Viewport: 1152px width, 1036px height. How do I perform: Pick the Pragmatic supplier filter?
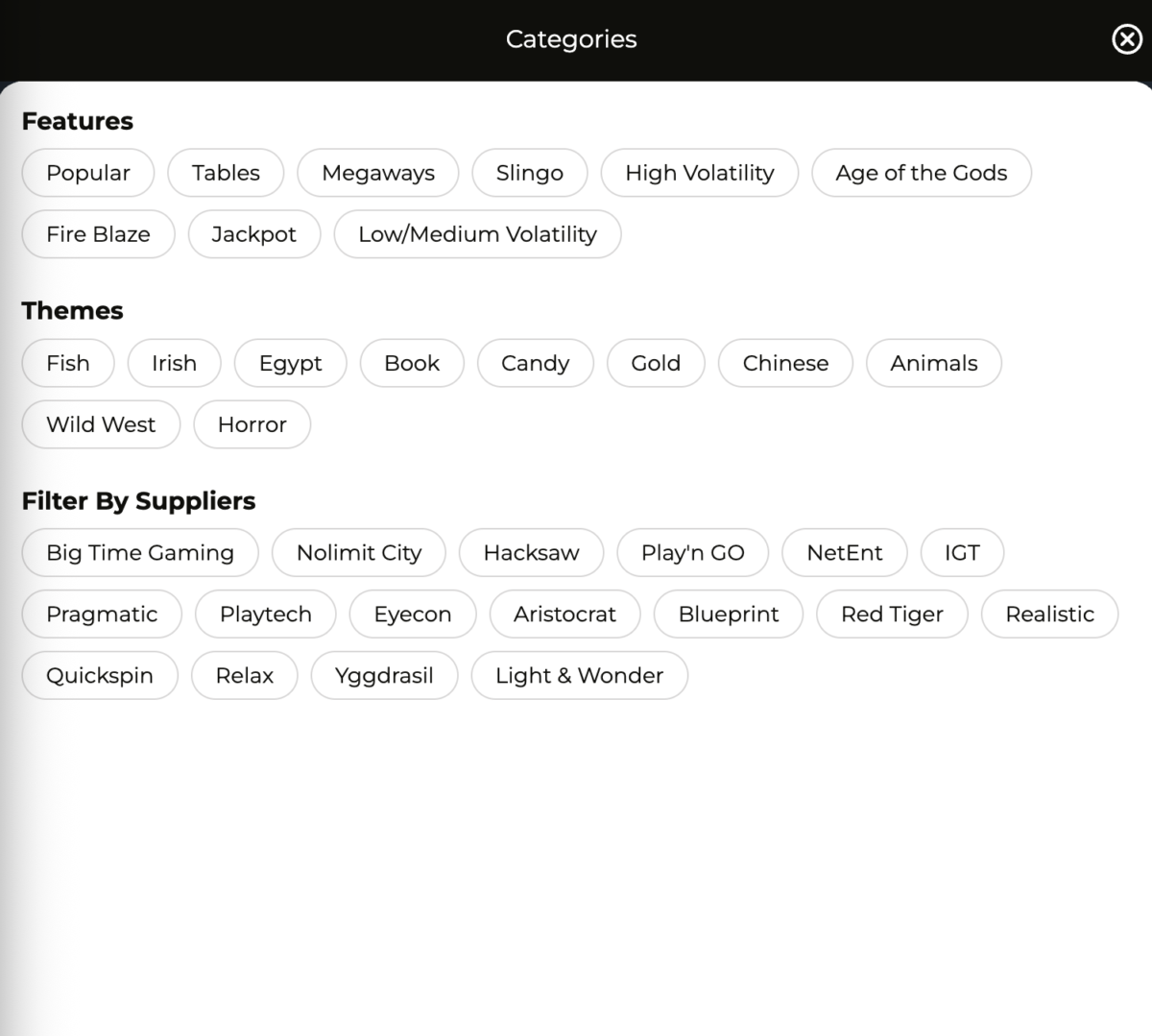102,614
